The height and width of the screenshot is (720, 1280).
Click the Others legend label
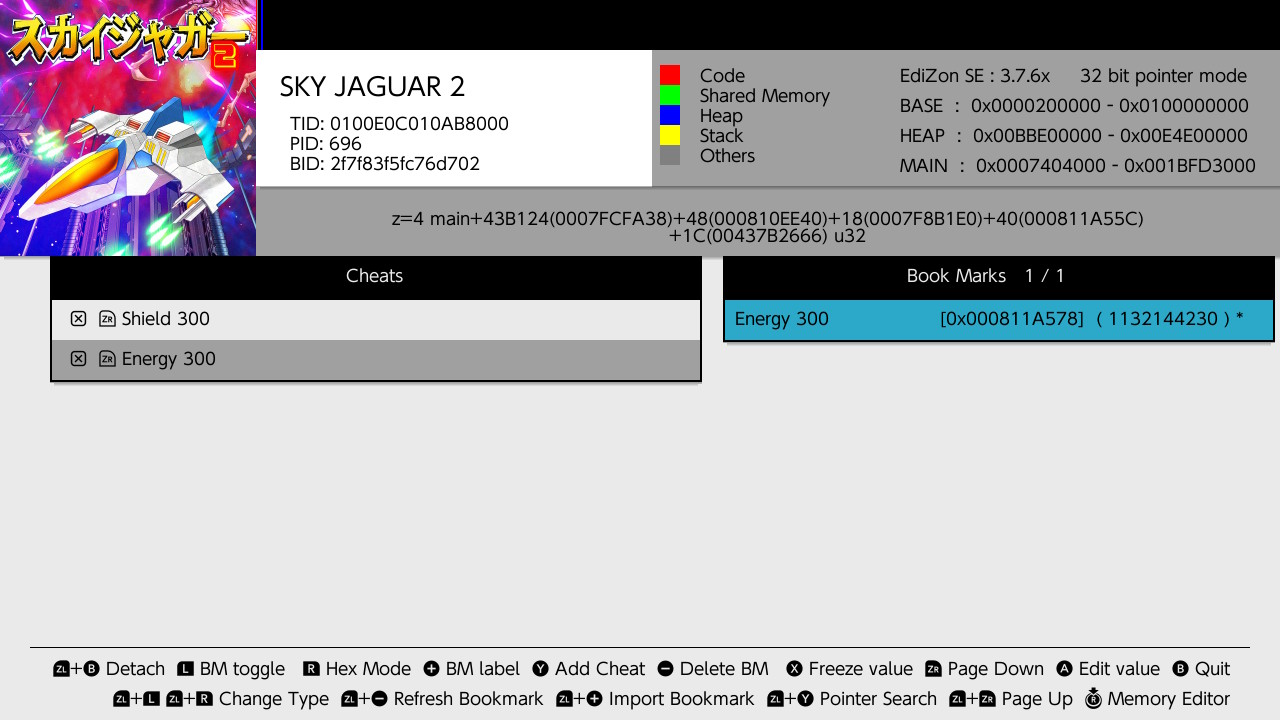tap(728, 156)
